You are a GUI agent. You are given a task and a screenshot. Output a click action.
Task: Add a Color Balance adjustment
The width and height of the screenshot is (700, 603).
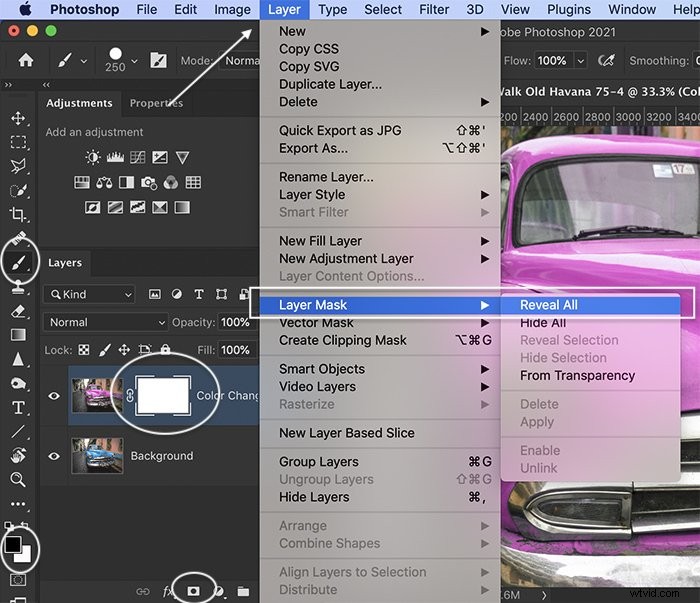[x=104, y=182]
